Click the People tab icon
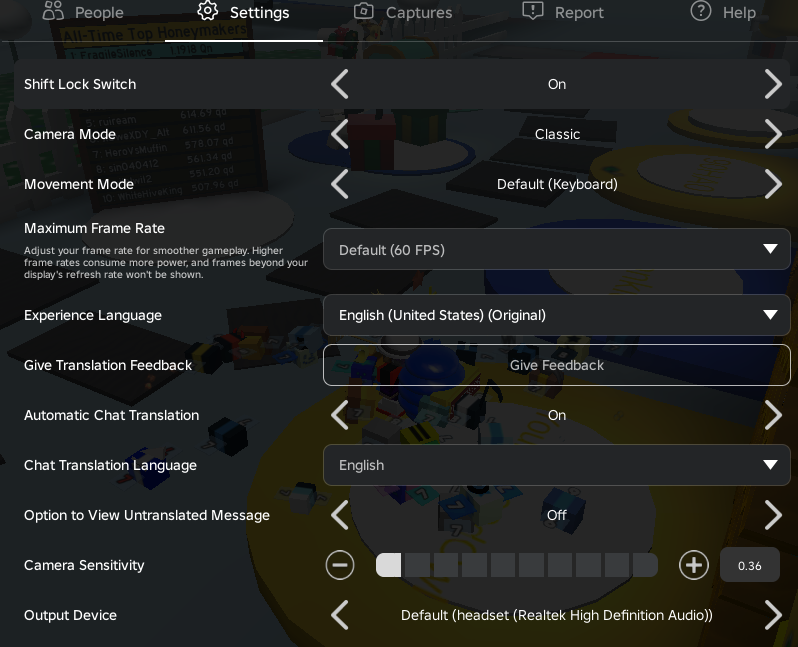The height and width of the screenshot is (647, 798). pyautogui.click(x=53, y=10)
